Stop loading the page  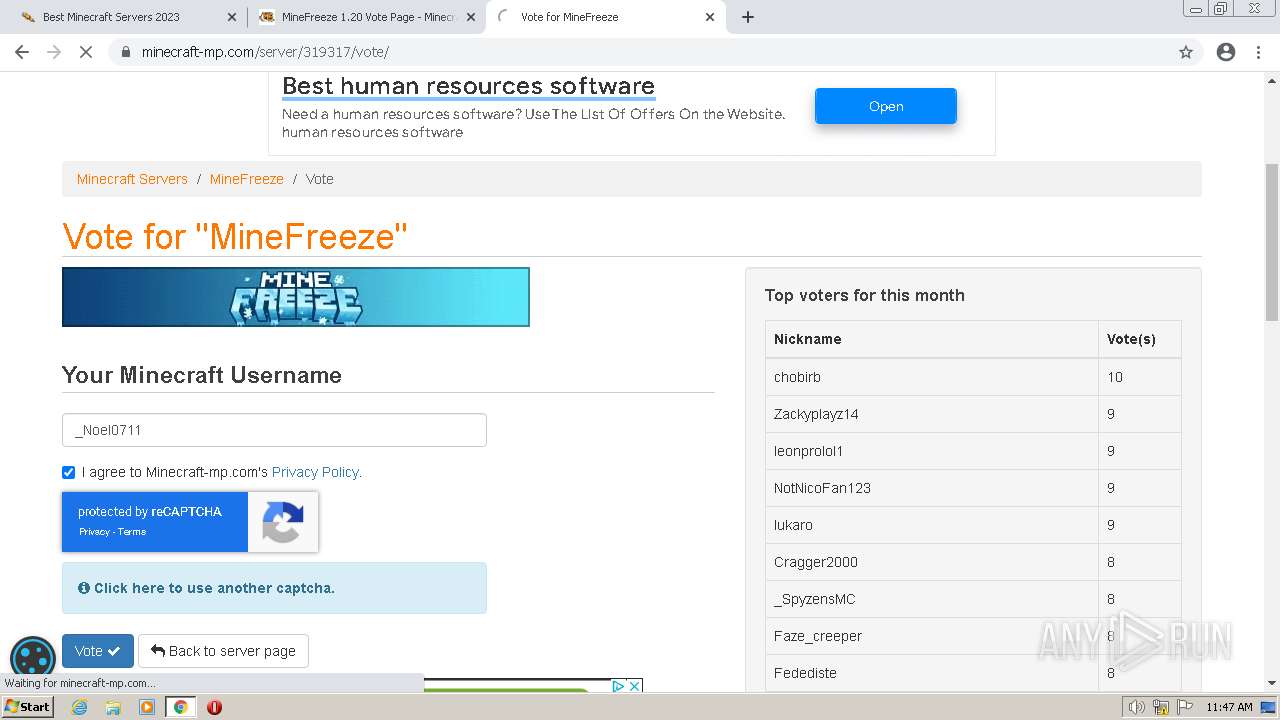point(86,52)
